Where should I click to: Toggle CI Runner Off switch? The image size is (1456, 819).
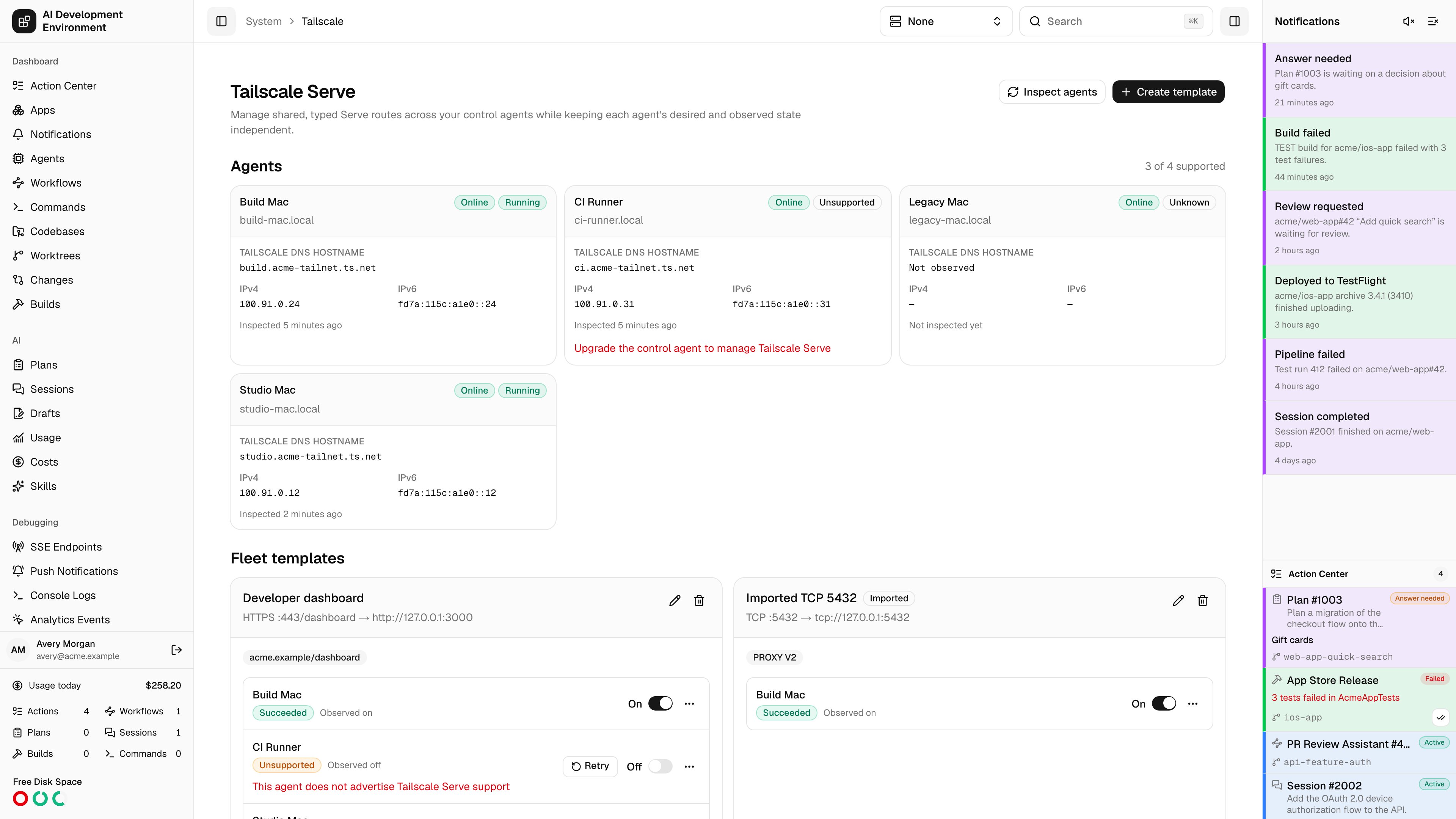pyautogui.click(x=660, y=766)
